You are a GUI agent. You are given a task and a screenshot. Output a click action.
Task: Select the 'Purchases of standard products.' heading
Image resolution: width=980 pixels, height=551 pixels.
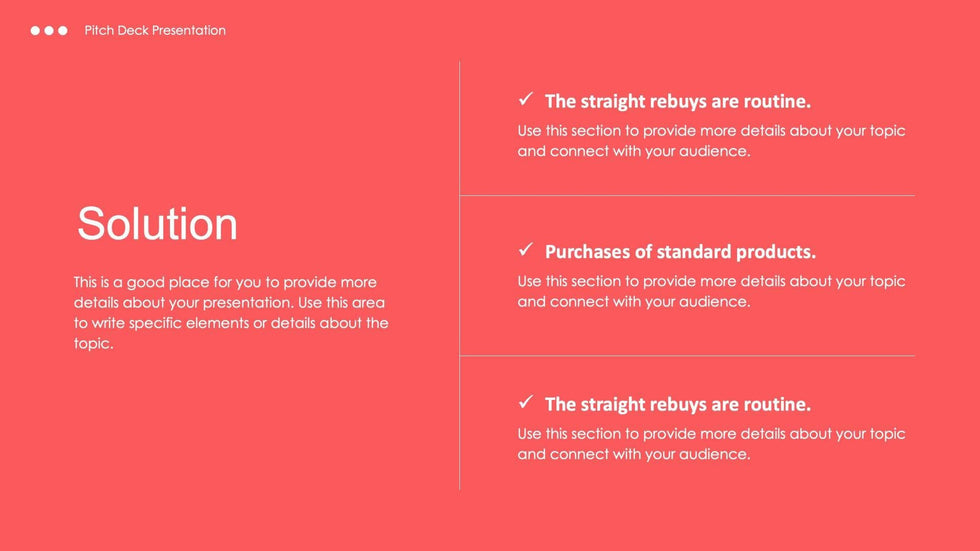tap(680, 252)
